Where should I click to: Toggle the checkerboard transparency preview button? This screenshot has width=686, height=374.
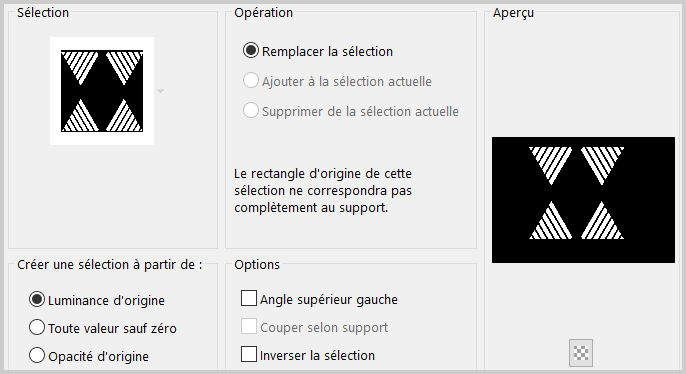click(x=581, y=353)
